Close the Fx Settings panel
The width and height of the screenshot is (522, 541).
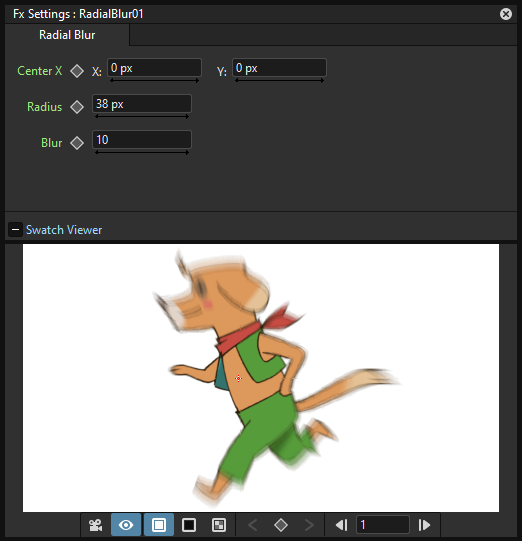(505, 14)
